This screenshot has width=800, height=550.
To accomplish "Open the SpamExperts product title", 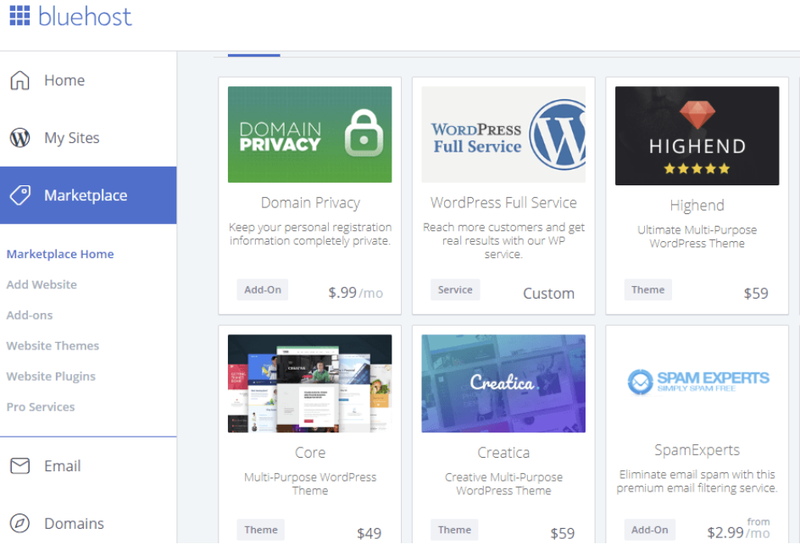I will (697, 450).
